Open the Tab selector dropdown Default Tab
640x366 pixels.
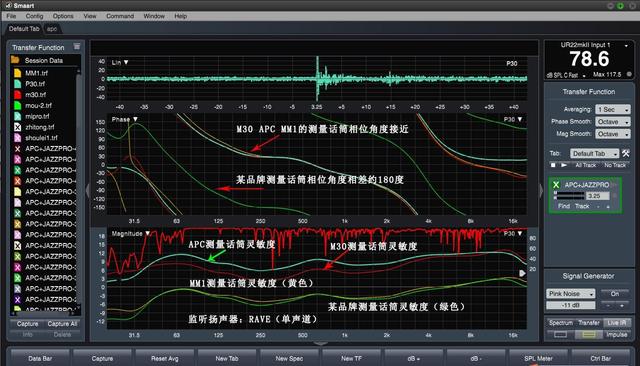(594, 153)
